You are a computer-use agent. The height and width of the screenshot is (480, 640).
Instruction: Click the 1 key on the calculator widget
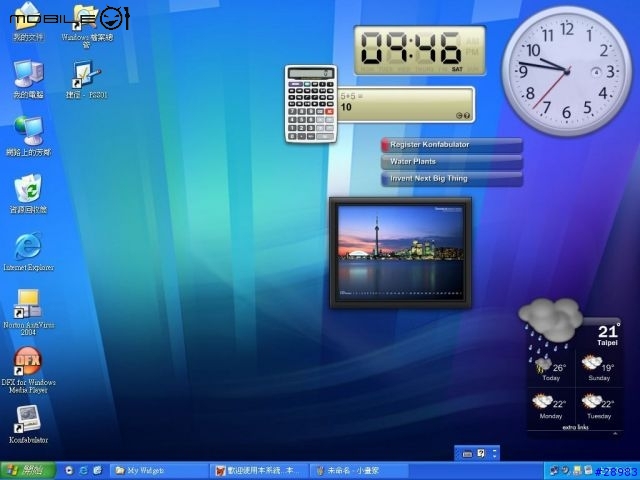point(292,128)
